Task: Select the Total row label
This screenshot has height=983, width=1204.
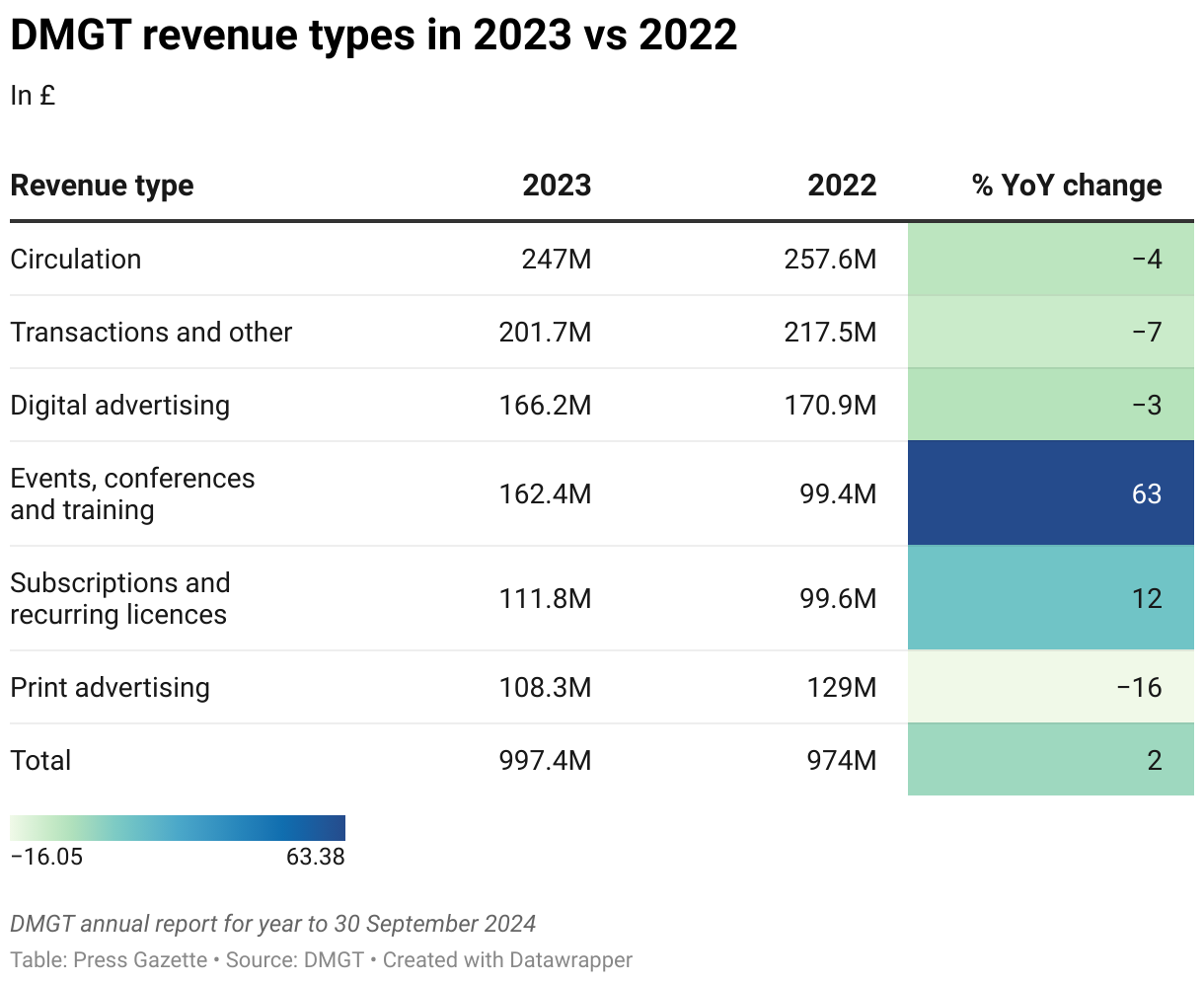Action: (40, 760)
